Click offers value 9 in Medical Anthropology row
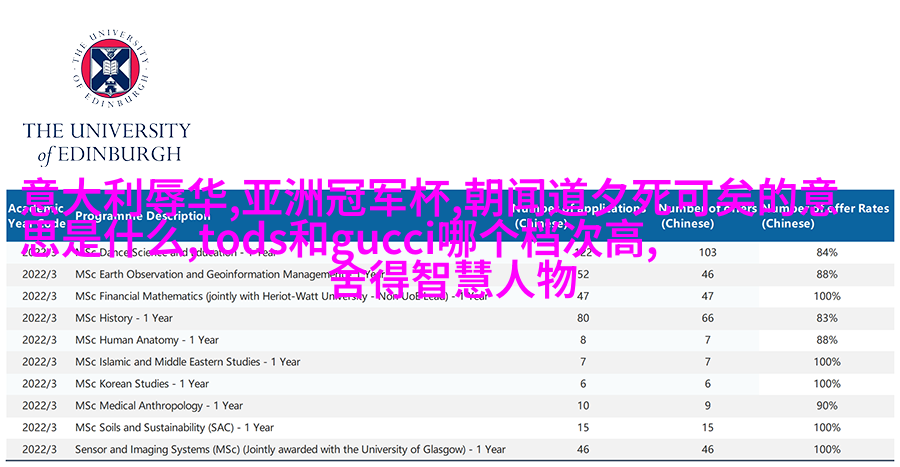Image resolution: width=900 pixels, height=467 pixels. tap(708, 406)
